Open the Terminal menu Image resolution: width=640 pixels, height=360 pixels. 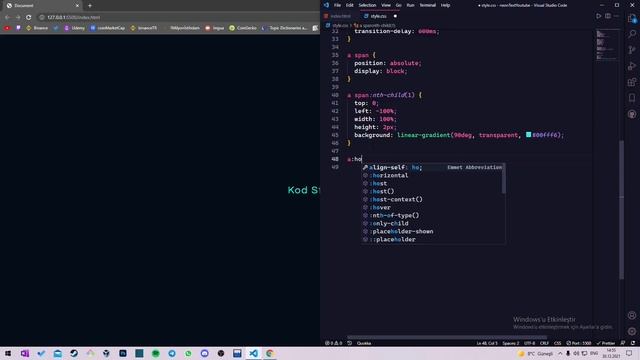427,5
